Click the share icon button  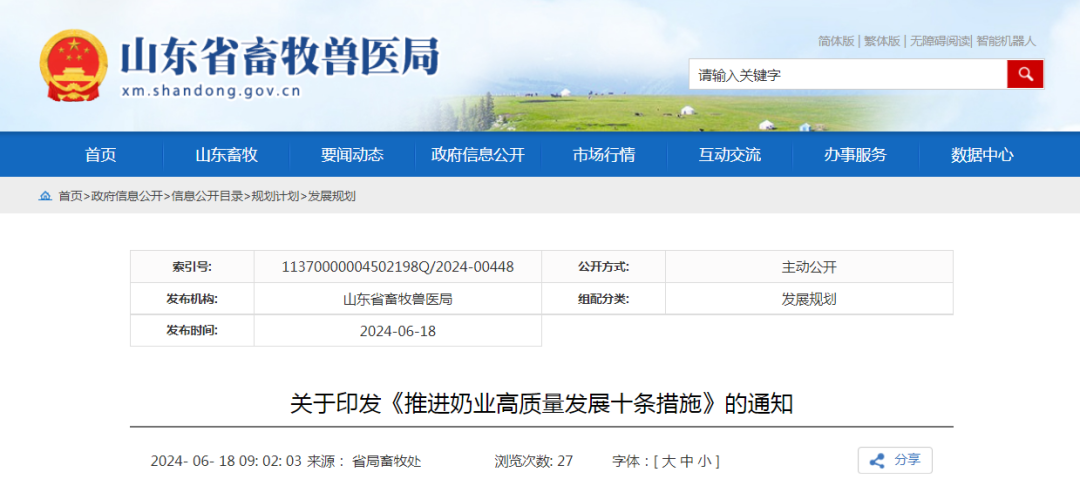tap(895, 460)
